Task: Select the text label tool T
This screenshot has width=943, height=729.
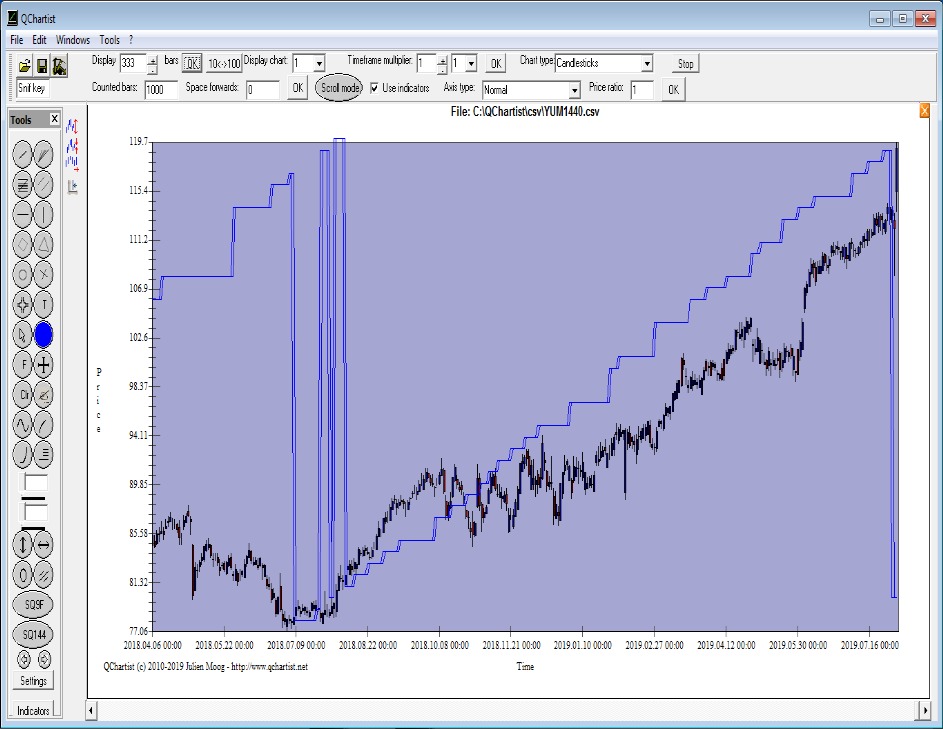Action: pos(45,304)
